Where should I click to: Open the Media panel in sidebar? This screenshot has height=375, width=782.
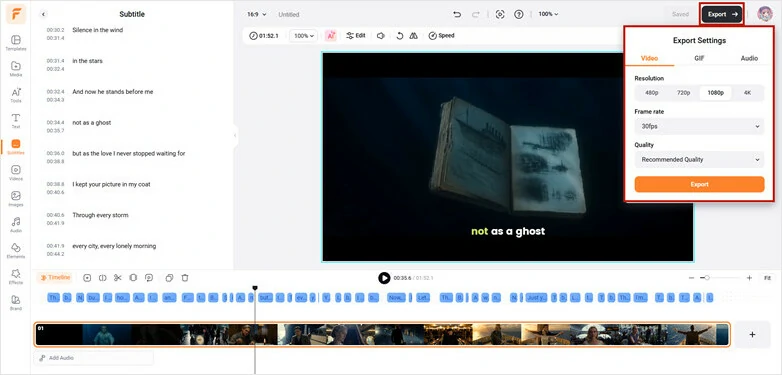point(16,69)
